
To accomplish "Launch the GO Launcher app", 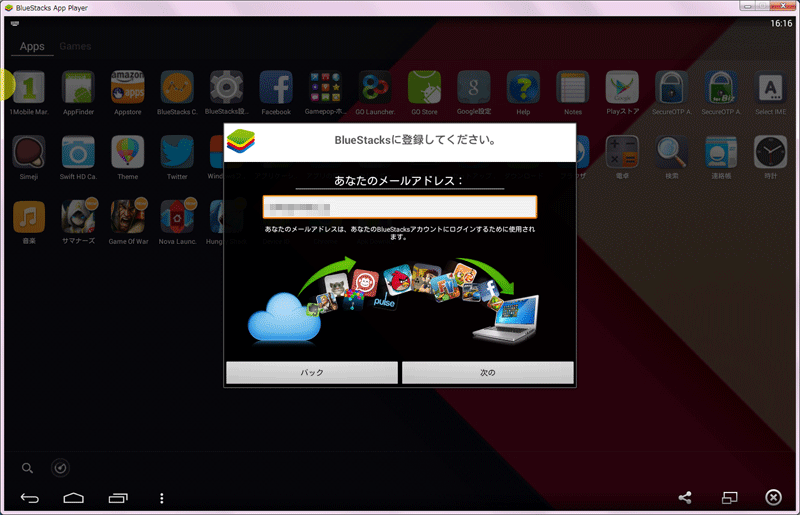I will click(375, 88).
